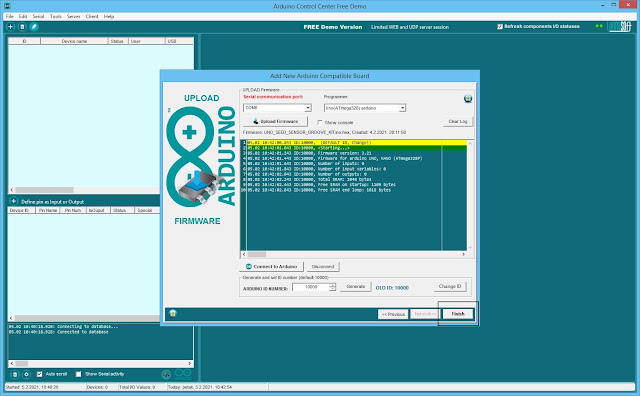
Task: Select the Total SRAM log line
Action: click(x=309, y=179)
